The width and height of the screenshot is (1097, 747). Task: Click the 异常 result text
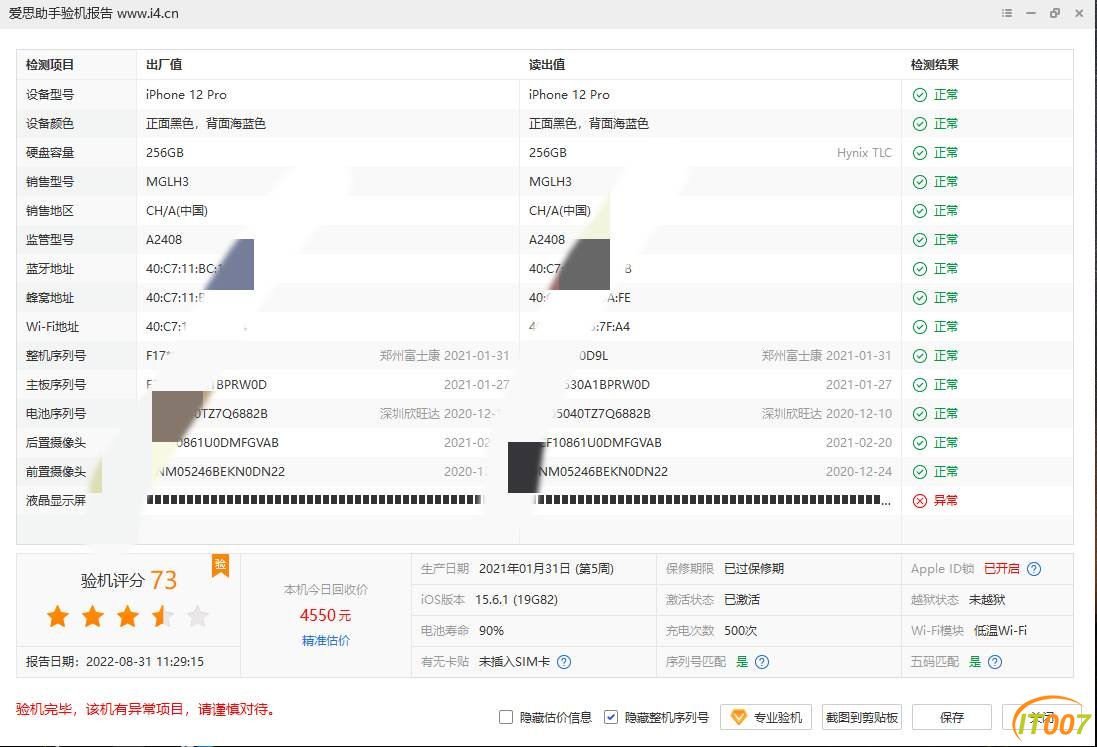tap(946, 501)
